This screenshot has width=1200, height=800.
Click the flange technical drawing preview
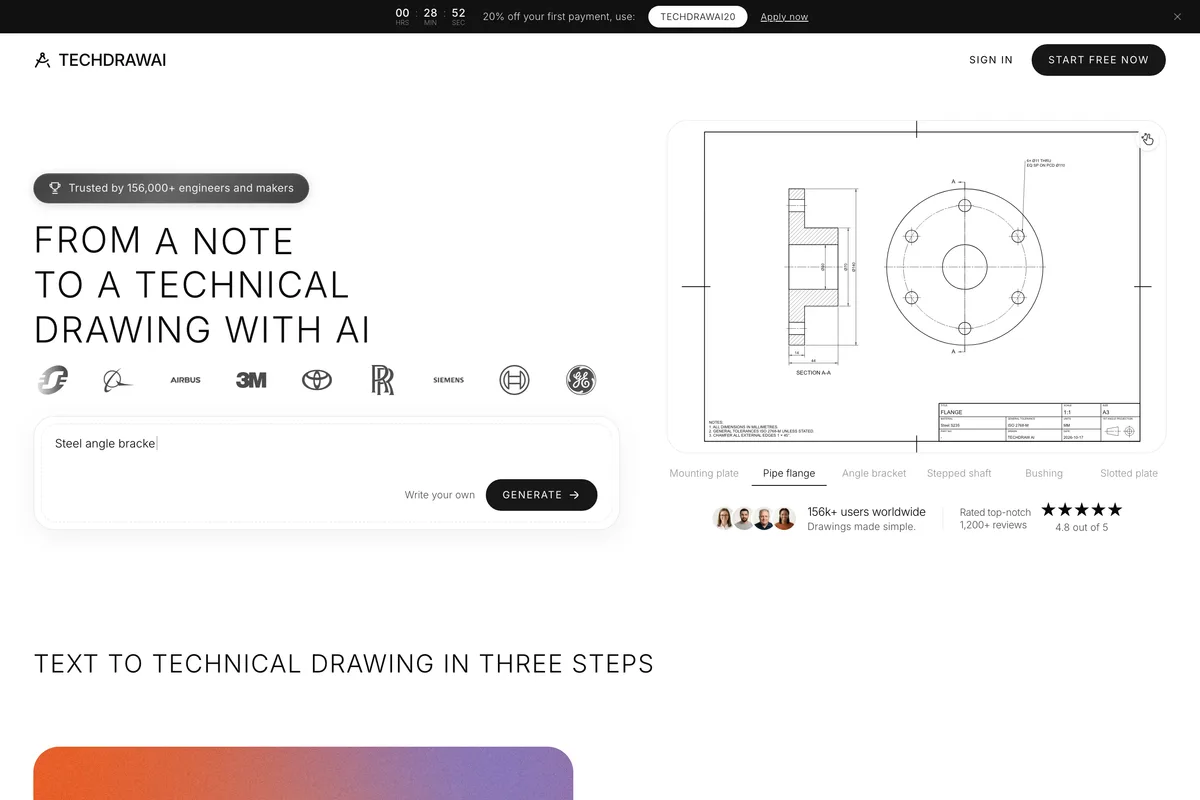[917, 286]
